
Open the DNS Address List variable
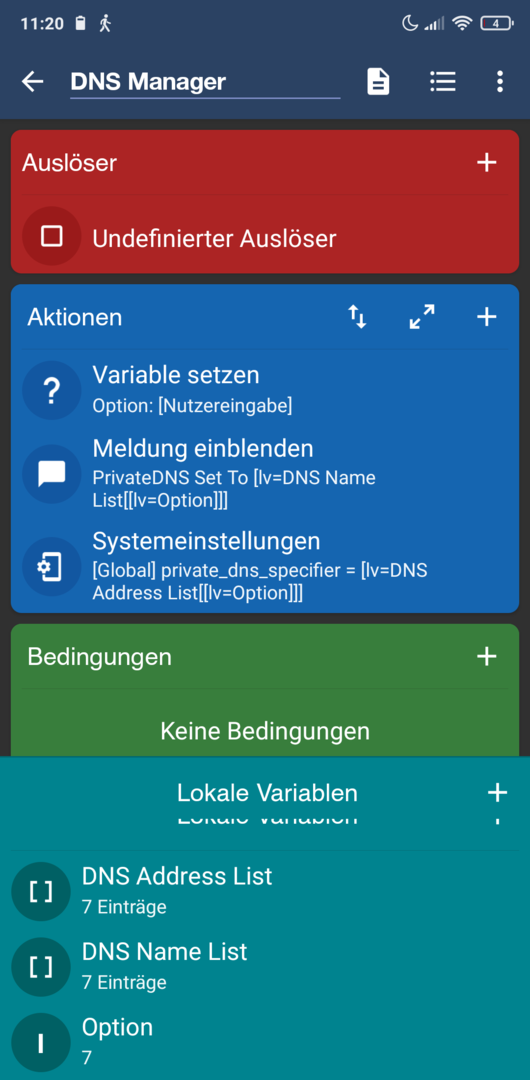pyautogui.click(x=265, y=891)
